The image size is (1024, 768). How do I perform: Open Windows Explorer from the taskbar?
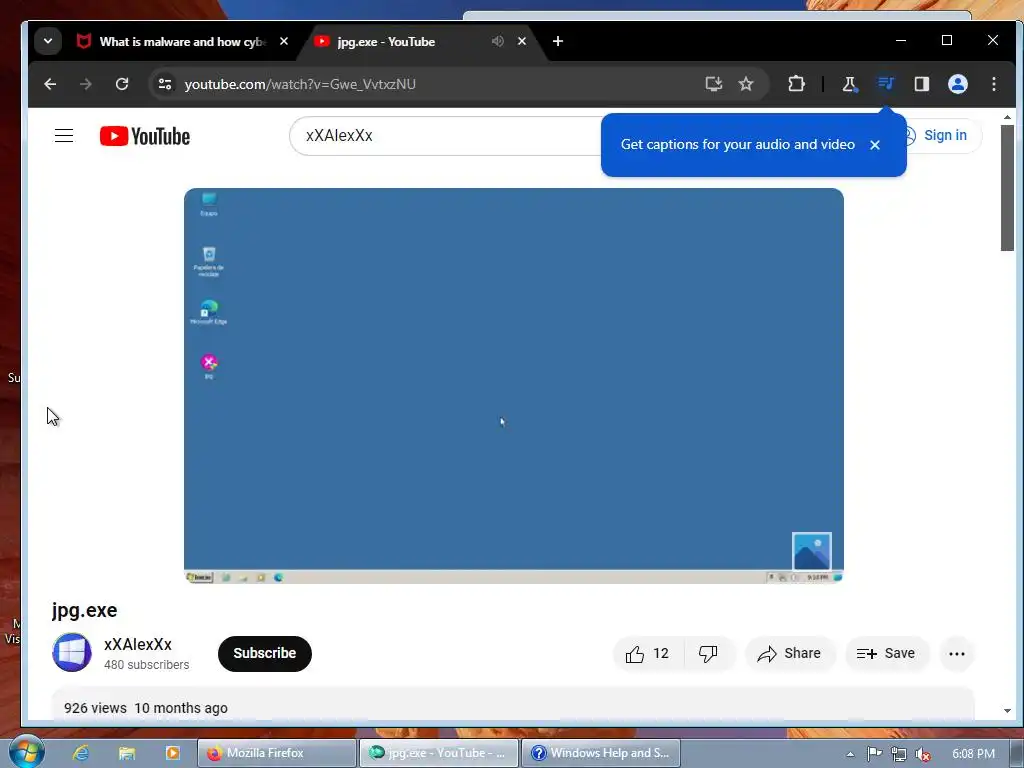(x=127, y=753)
